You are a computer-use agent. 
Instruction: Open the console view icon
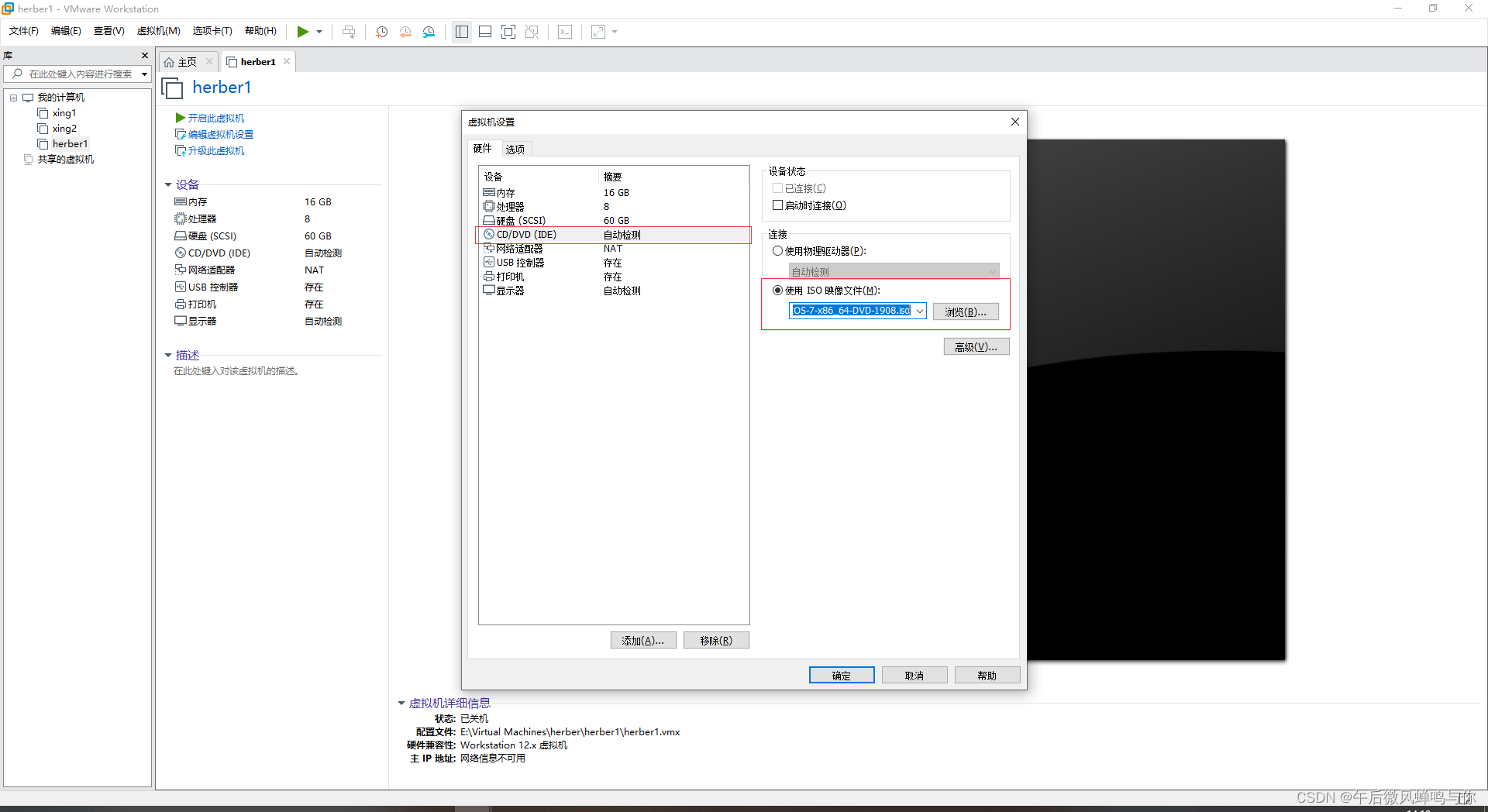click(x=565, y=32)
